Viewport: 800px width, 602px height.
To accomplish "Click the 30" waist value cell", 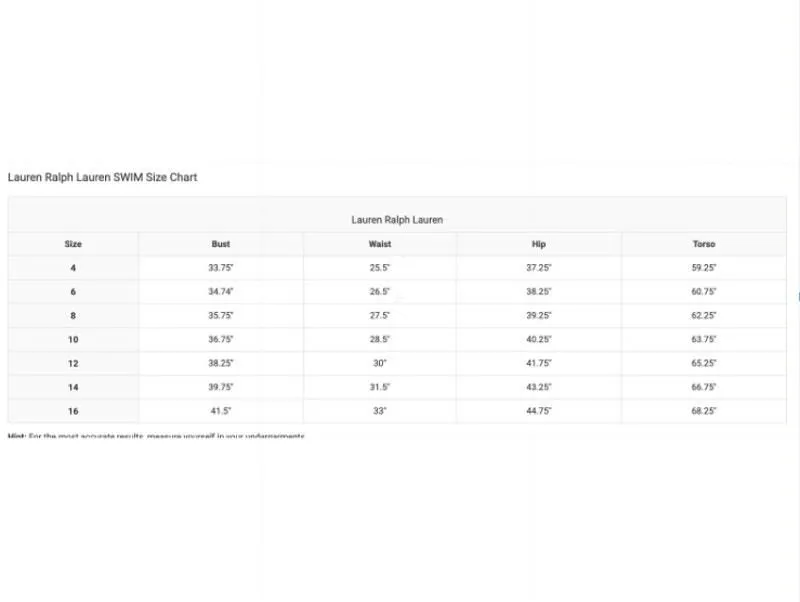I will pyautogui.click(x=380, y=363).
